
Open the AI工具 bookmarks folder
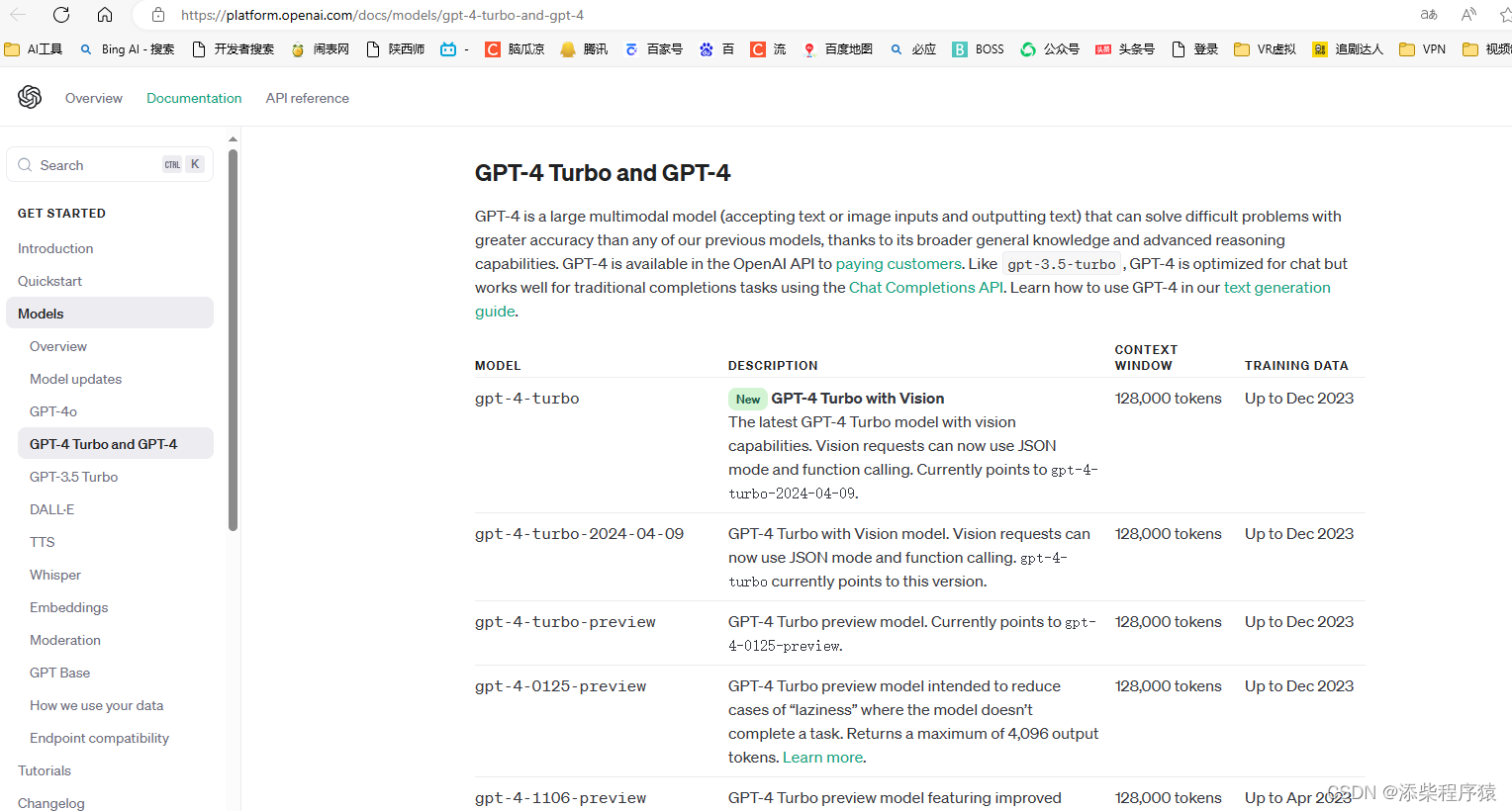point(34,49)
